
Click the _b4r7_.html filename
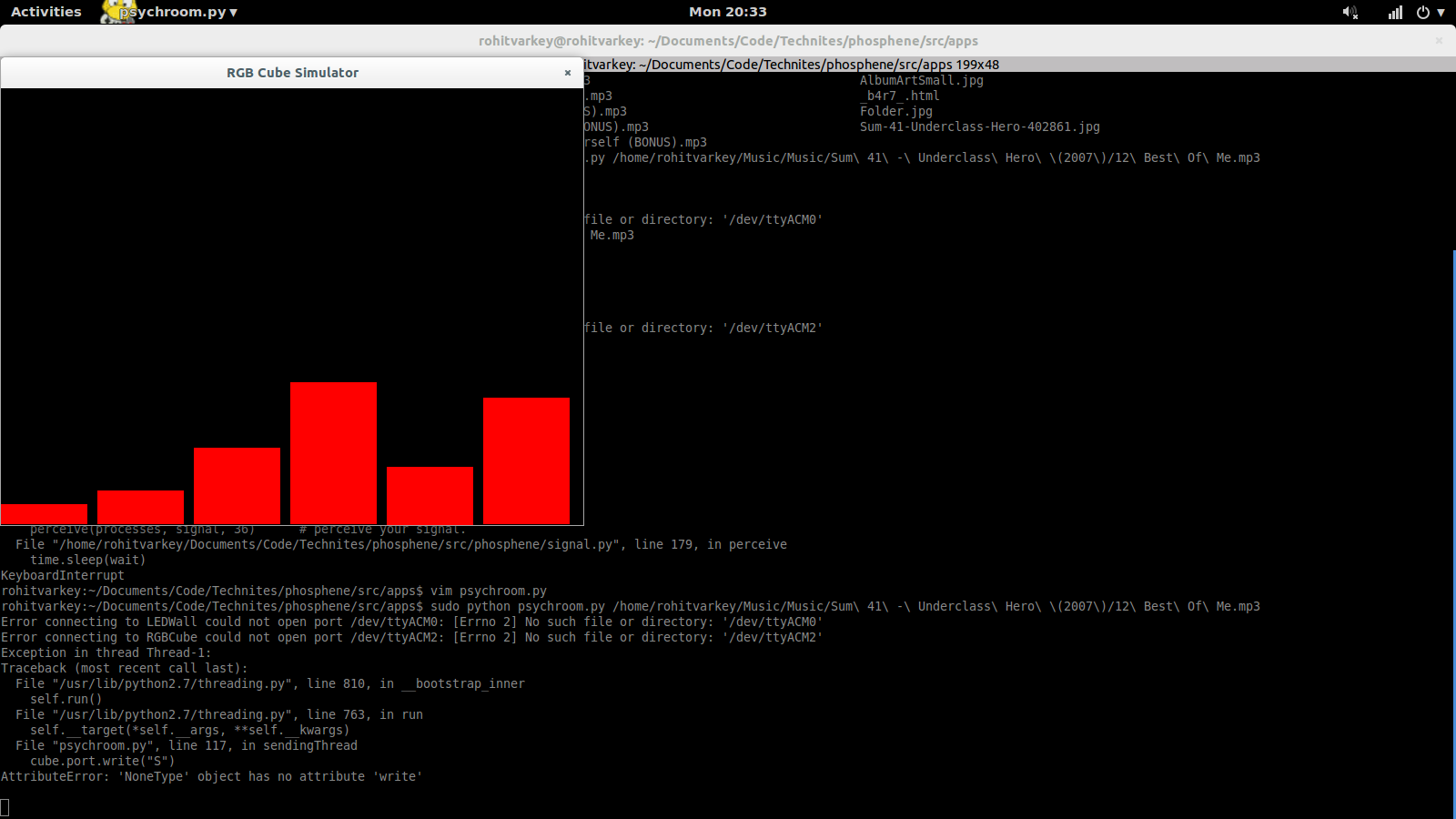(x=900, y=96)
